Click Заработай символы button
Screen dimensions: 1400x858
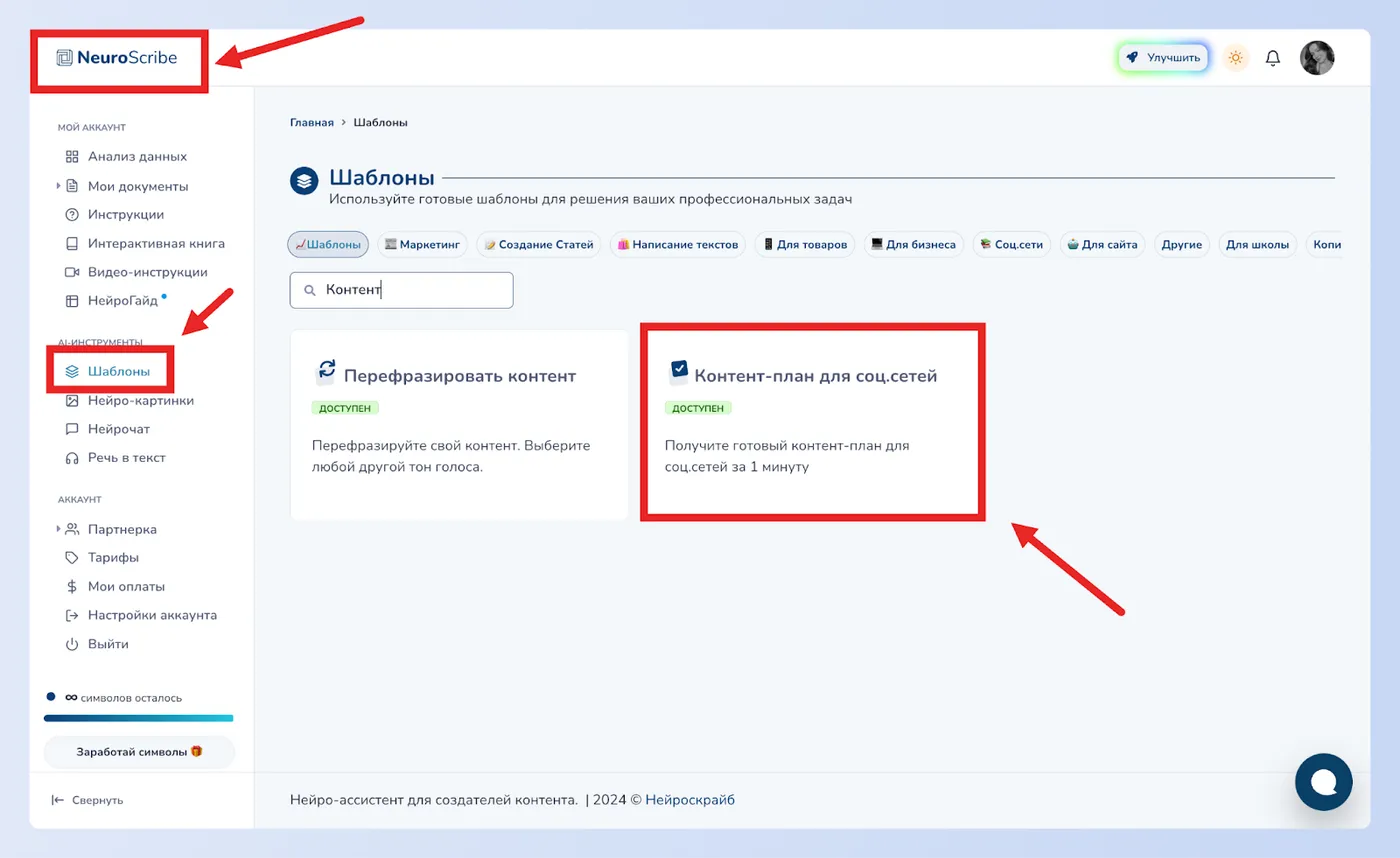tap(139, 751)
